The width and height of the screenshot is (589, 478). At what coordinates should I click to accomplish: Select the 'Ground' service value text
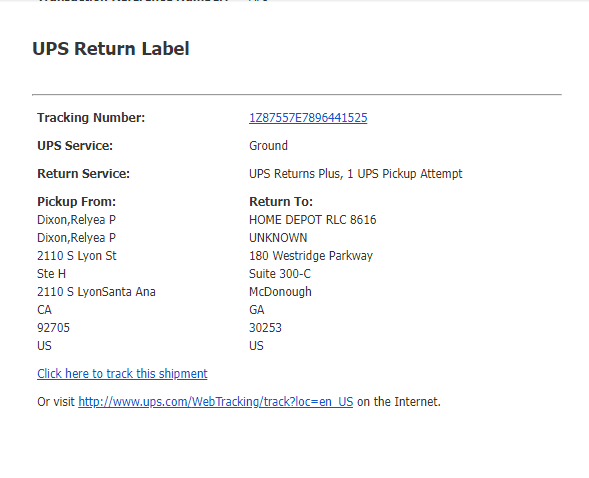pos(268,146)
